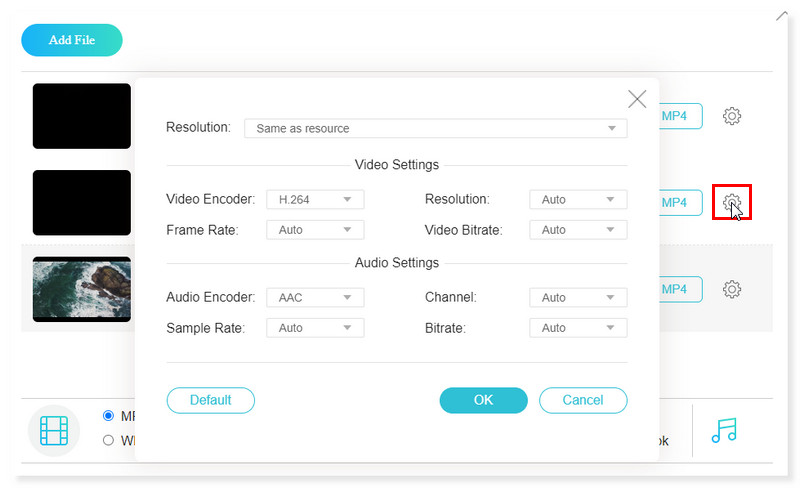Open settings gear for the ocean video
This screenshot has width=800, height=488.
coord(732,289)
